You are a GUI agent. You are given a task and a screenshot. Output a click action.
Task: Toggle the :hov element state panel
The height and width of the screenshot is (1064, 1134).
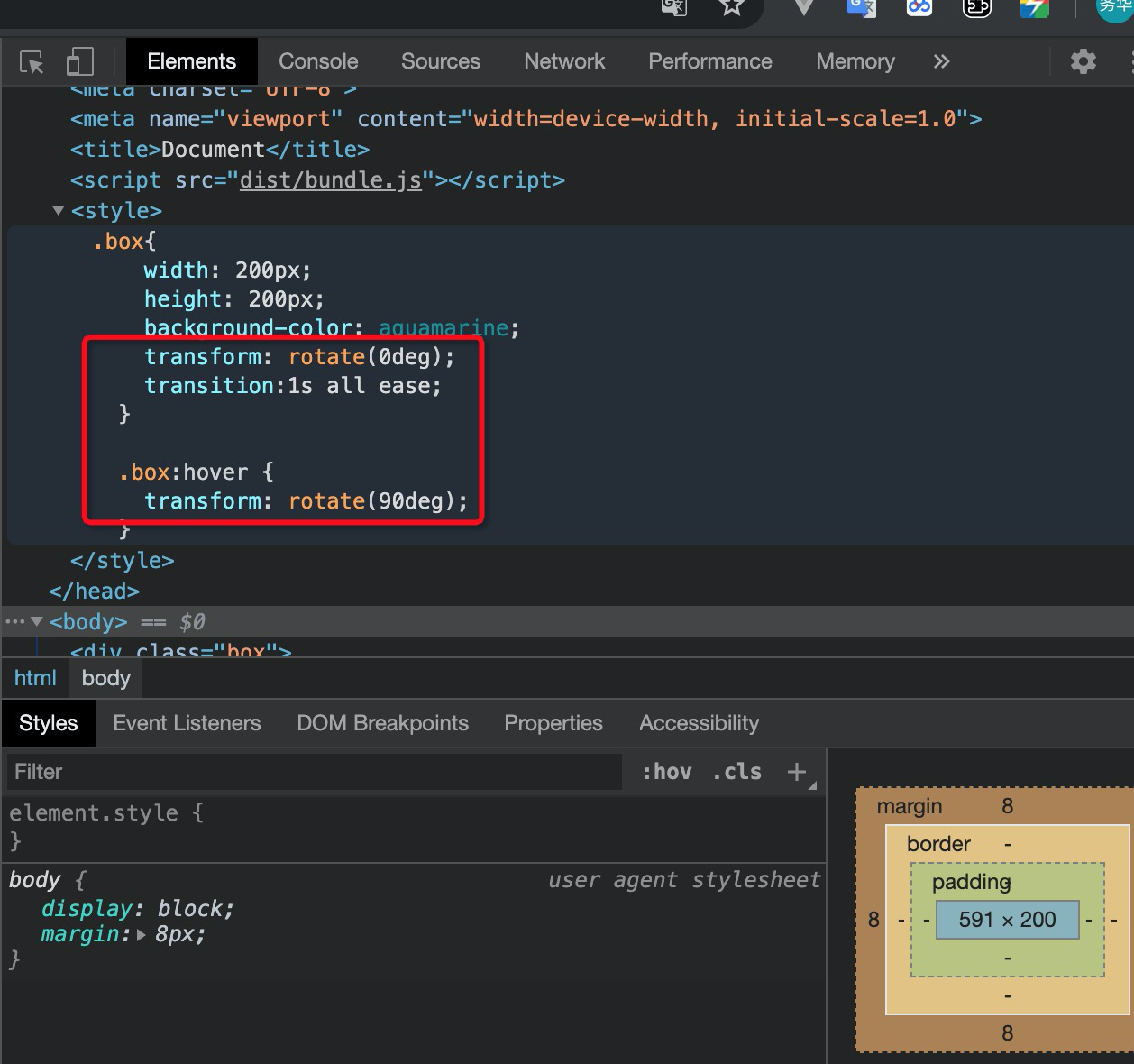point(667,772)
